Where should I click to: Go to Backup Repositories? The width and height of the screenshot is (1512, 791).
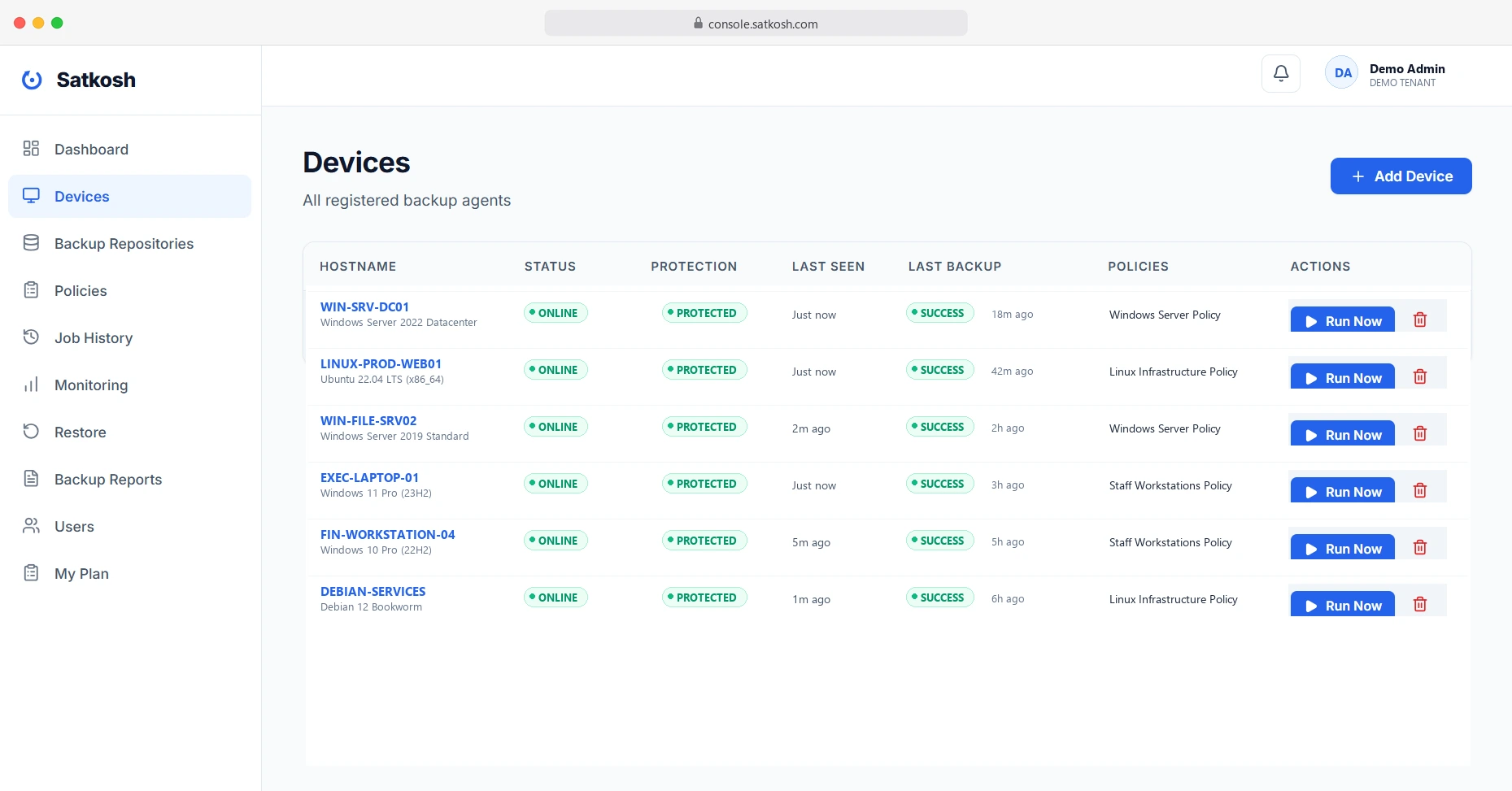[x=129, y=243]
